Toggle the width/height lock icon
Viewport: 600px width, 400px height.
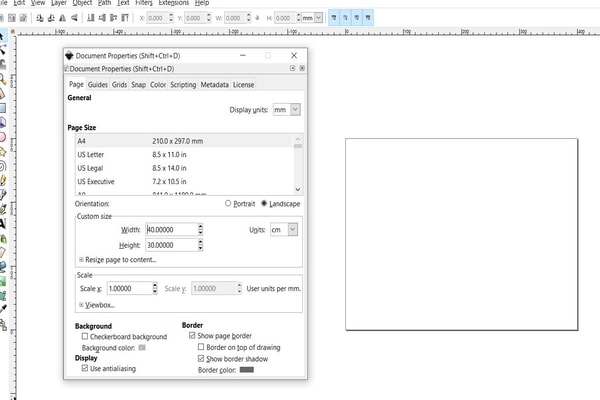point(257,18)
